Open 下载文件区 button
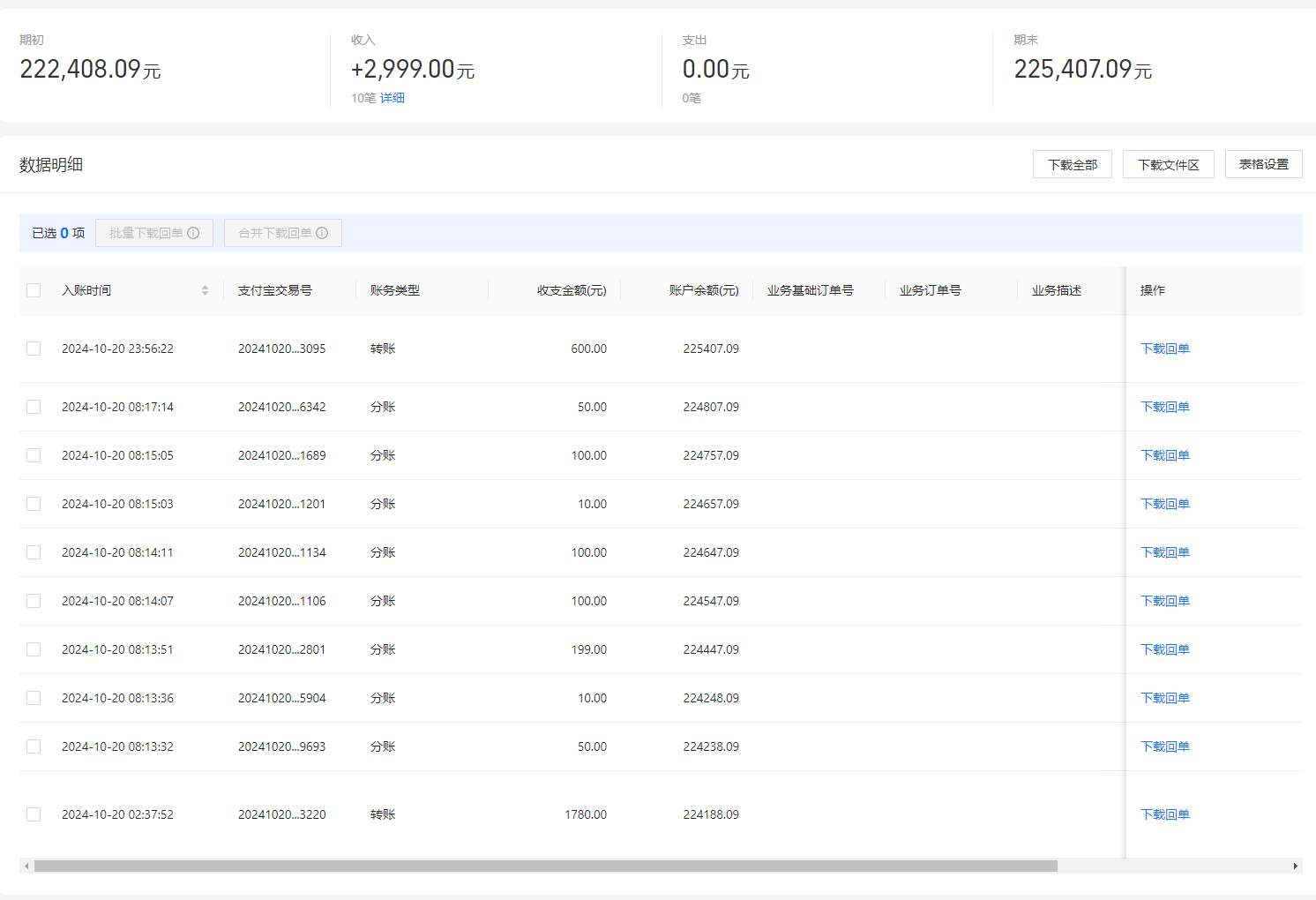 [x=1168, y=164]
